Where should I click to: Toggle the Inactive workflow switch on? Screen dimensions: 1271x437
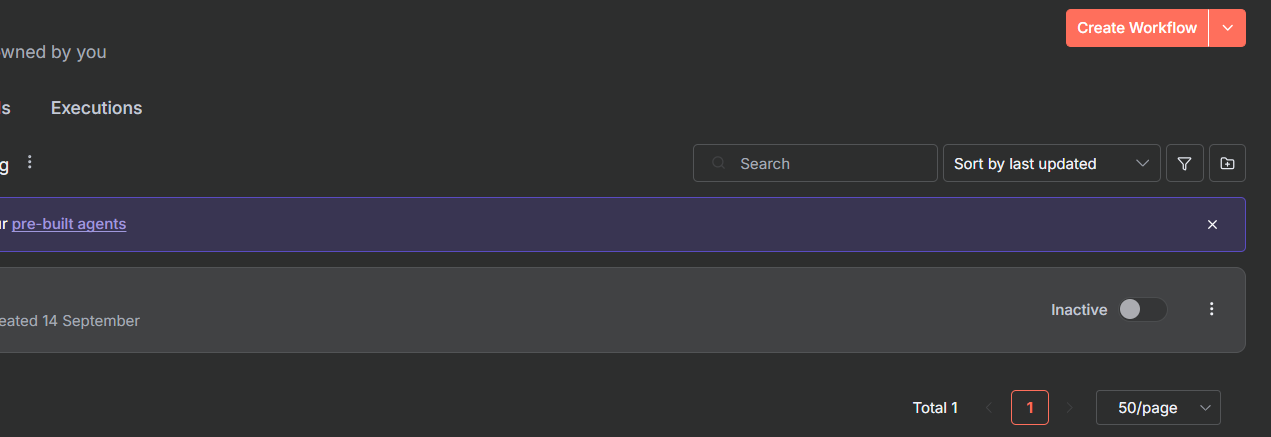[x=1142, y=310]
